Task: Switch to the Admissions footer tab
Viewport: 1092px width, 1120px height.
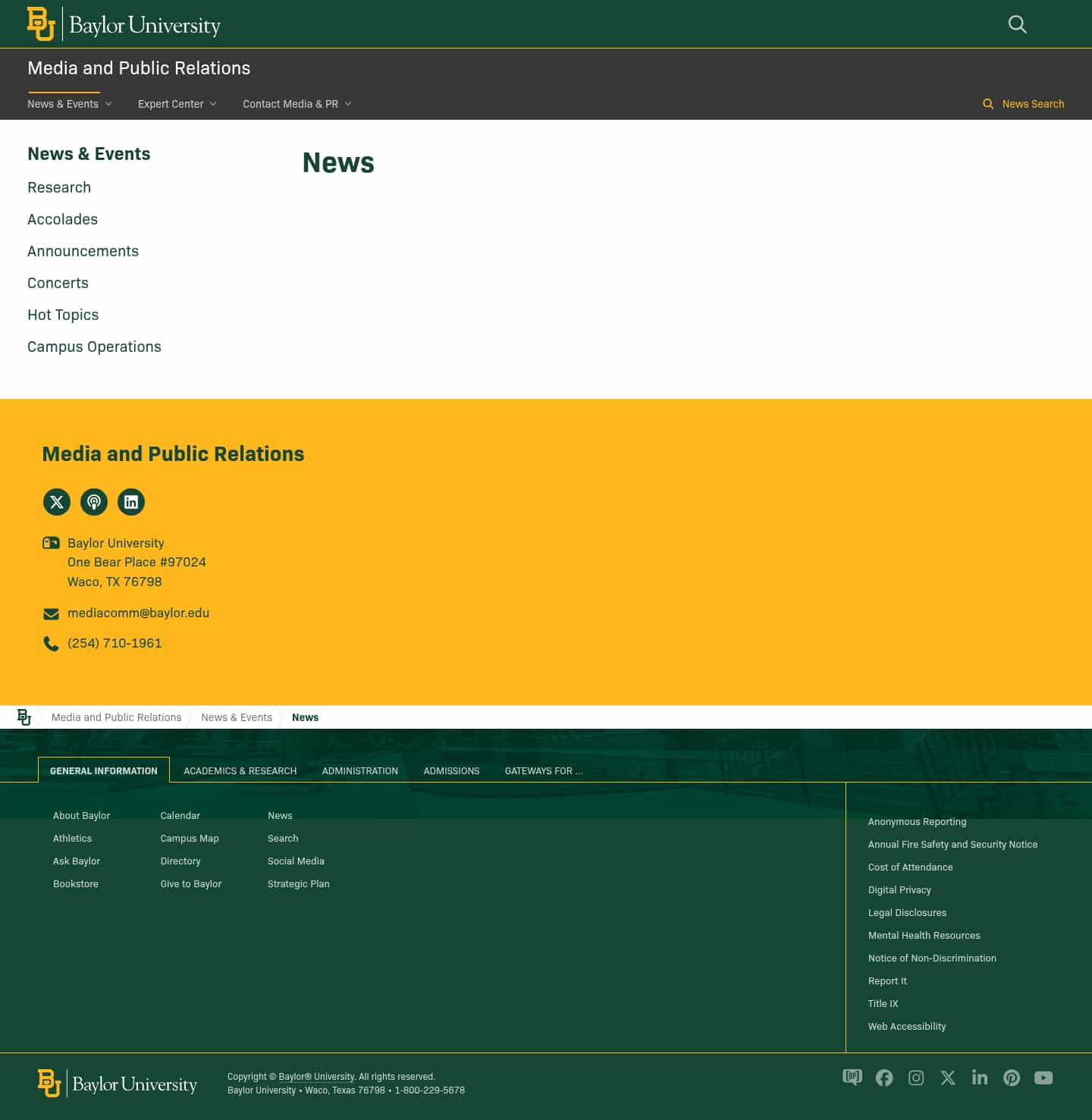Action: coord(451,770)
